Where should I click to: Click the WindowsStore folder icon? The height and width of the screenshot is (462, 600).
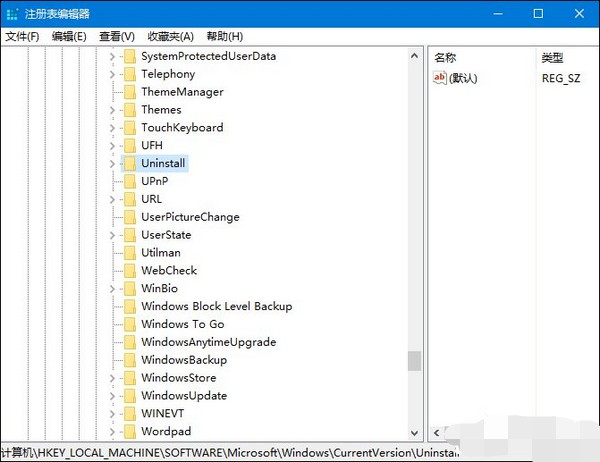130,378
